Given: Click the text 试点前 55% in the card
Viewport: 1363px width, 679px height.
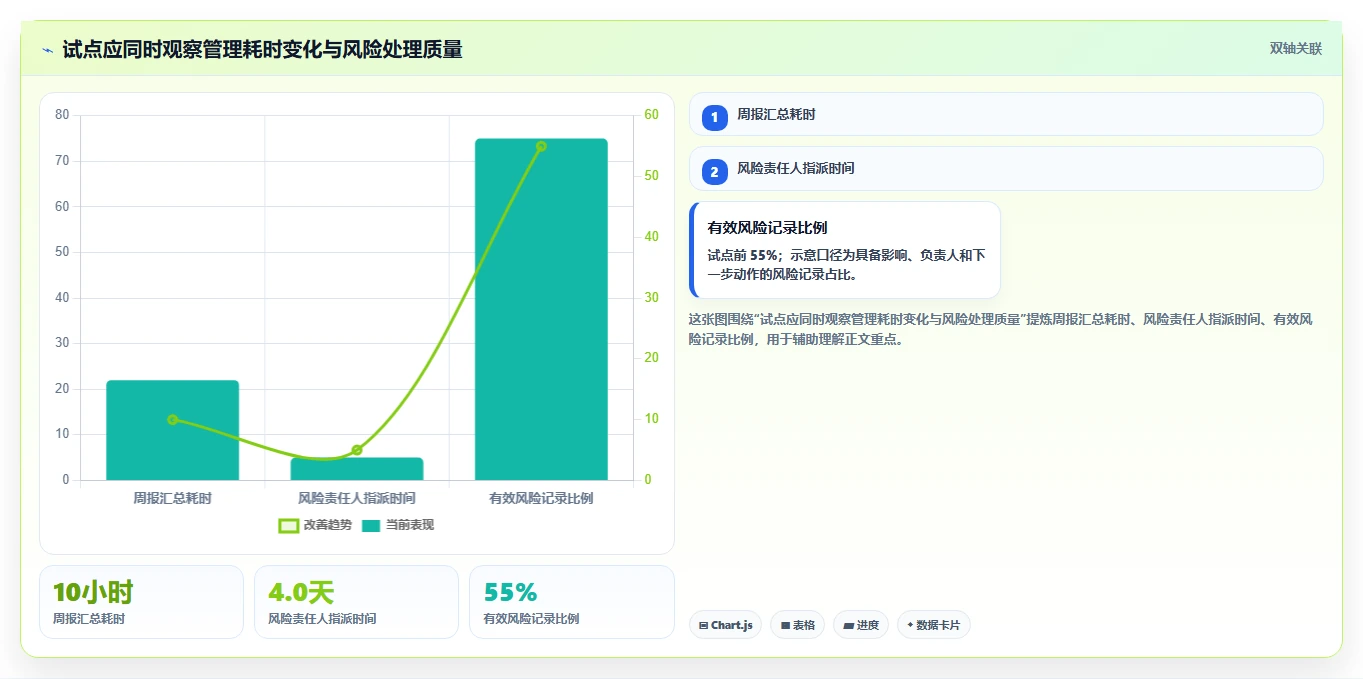Looking at the screenshot, I should coord(743,255).
